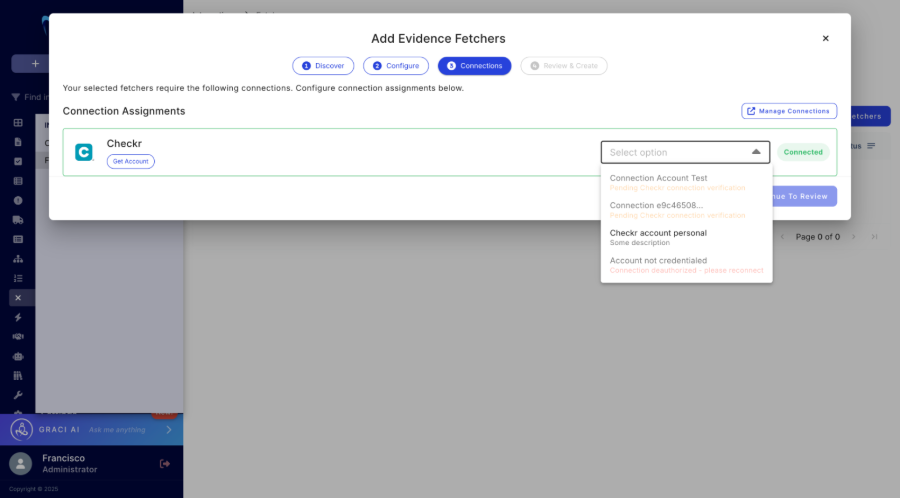Go to next page arrow in pagination
This screenshot has height=498, width=900.
pyautogui.click(x=854, y=237)
